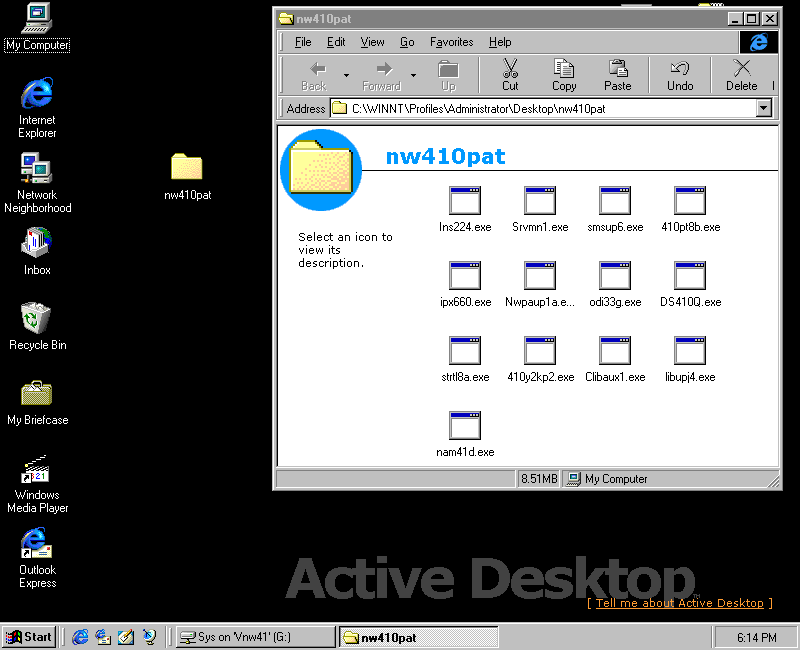Select the Nwpaup1a.exe file
Screen dimensions: 800x650
[540, 284]
